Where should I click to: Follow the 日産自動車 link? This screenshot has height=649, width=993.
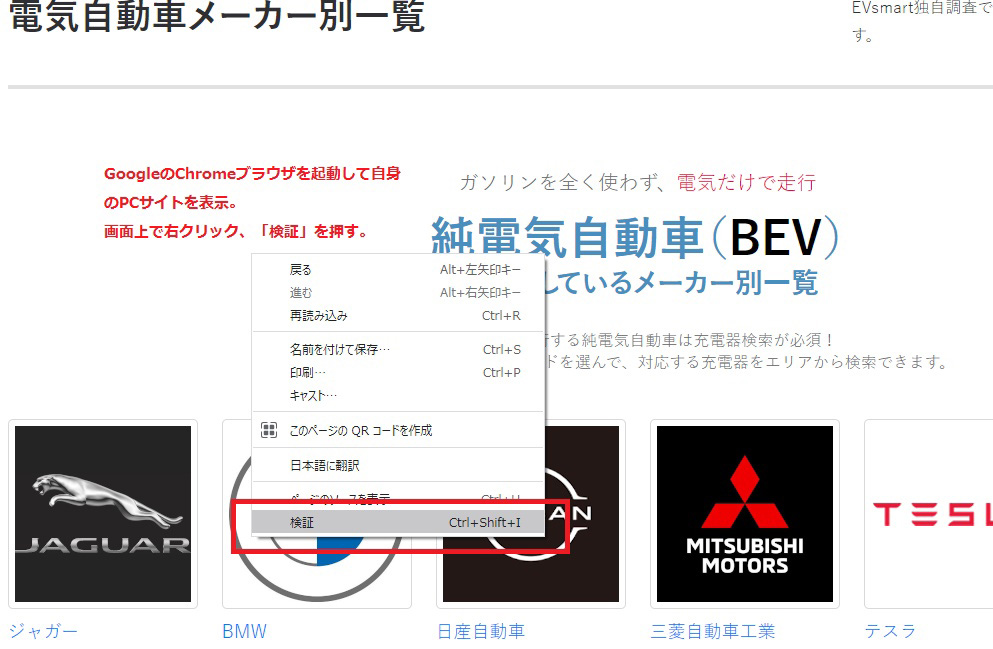[x=481, y=631]
